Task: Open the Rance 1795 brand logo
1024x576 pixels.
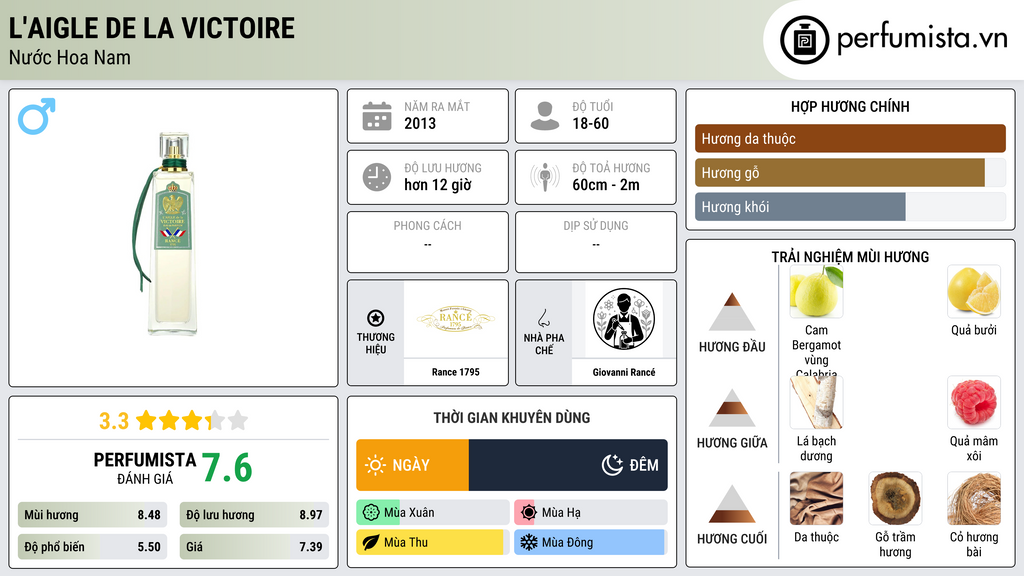Action: (456, 319)
